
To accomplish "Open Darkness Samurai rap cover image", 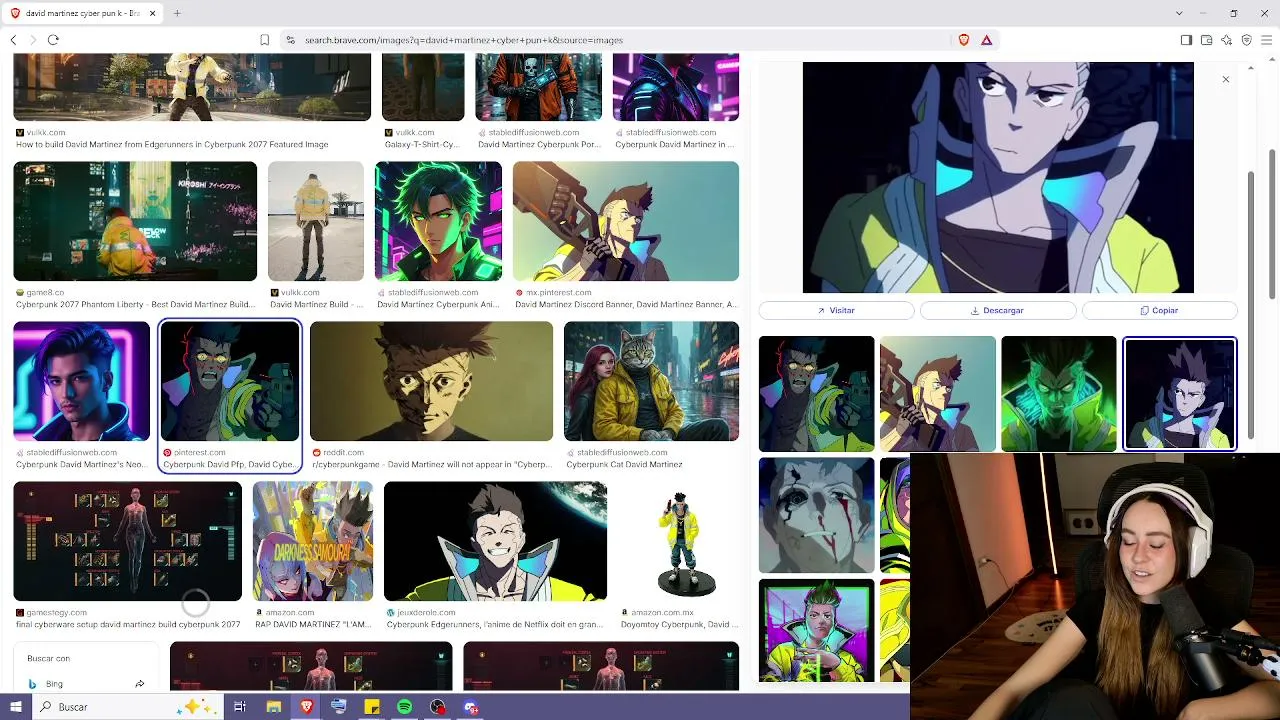I will [x=313, y=541].
